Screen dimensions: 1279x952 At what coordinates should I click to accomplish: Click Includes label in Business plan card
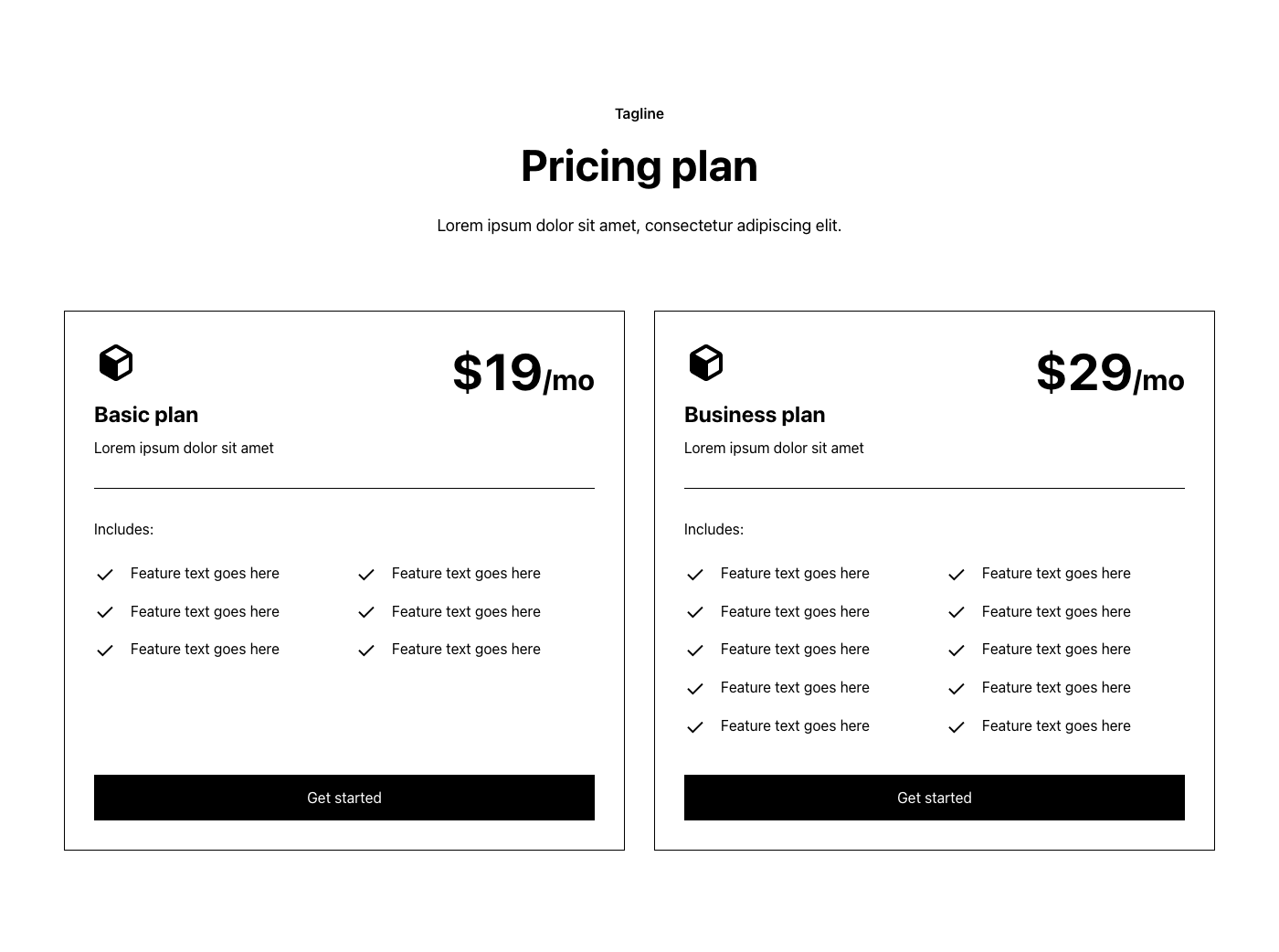point(713,530)
